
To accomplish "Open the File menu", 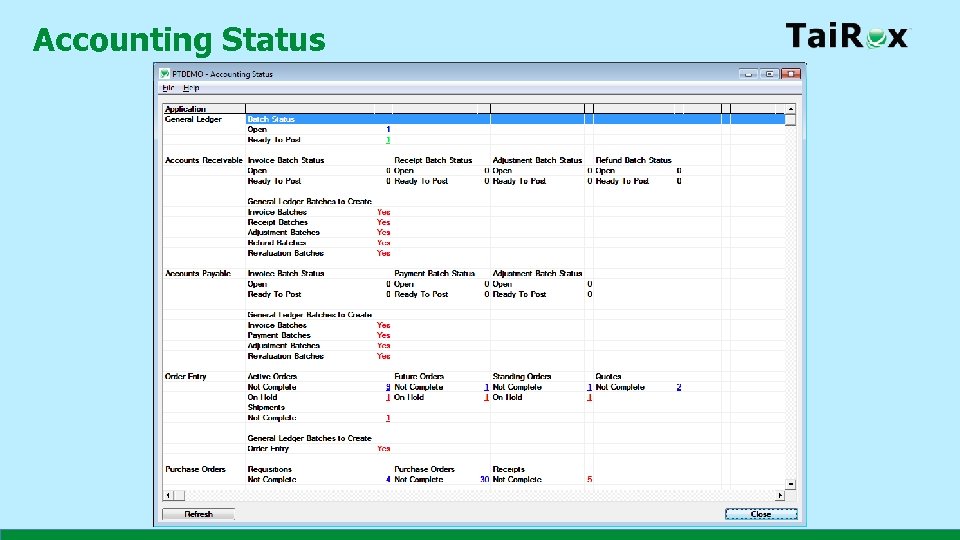I will coord(168,88).
